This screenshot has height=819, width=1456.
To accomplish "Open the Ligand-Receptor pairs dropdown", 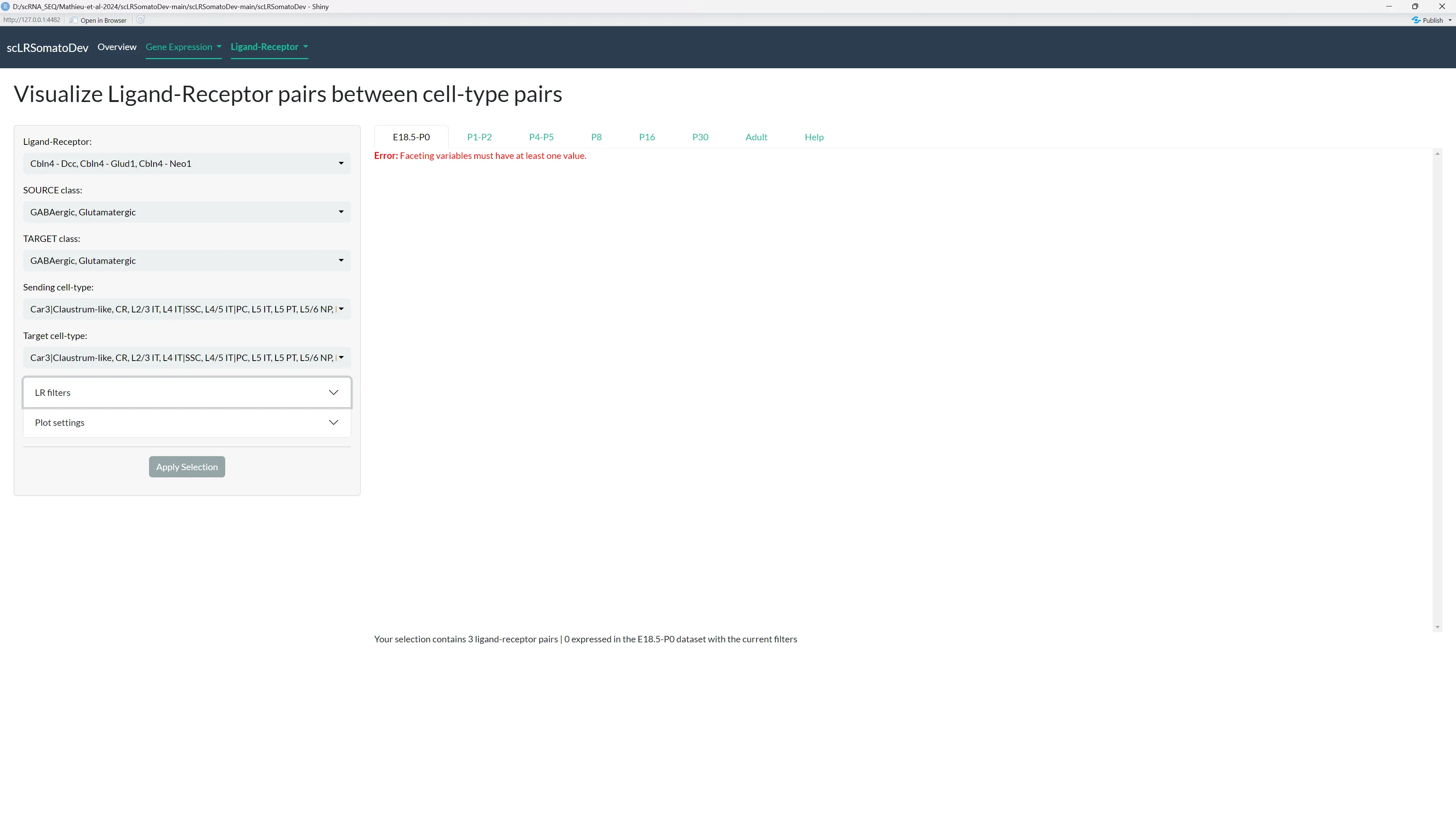I will coord(187,163).
